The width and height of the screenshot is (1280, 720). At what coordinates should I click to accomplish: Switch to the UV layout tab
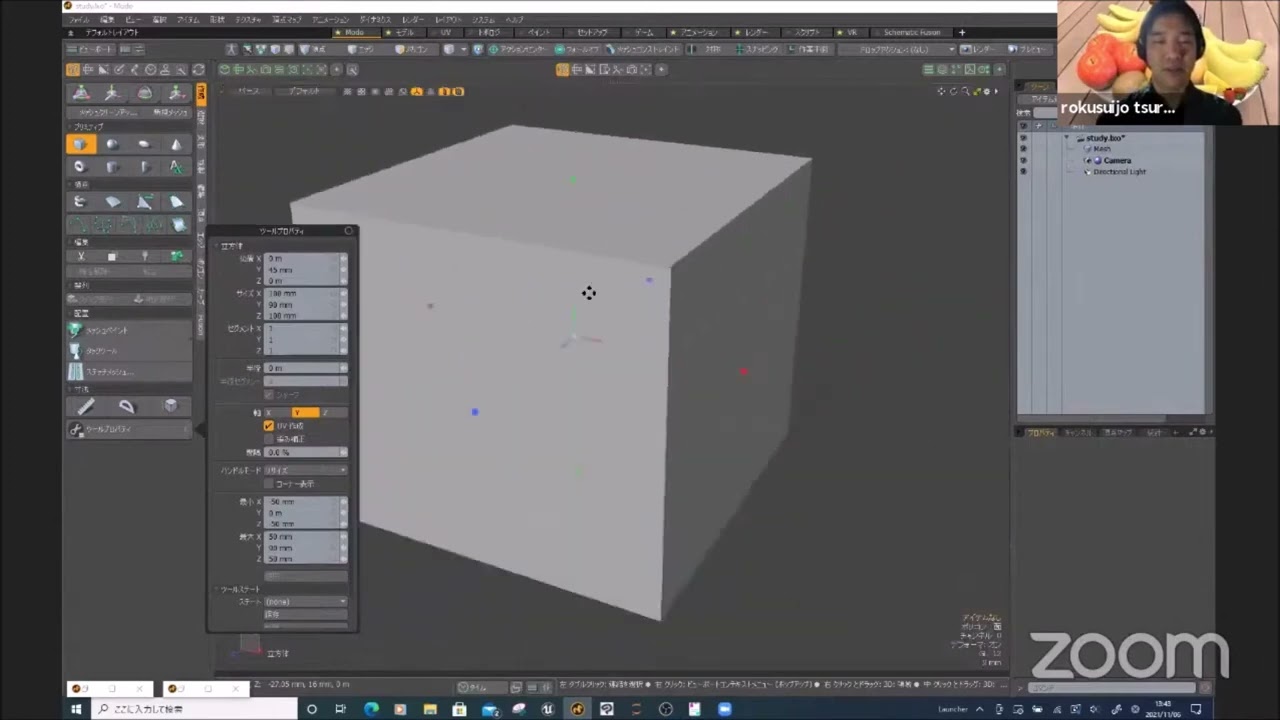coord(445,32)
